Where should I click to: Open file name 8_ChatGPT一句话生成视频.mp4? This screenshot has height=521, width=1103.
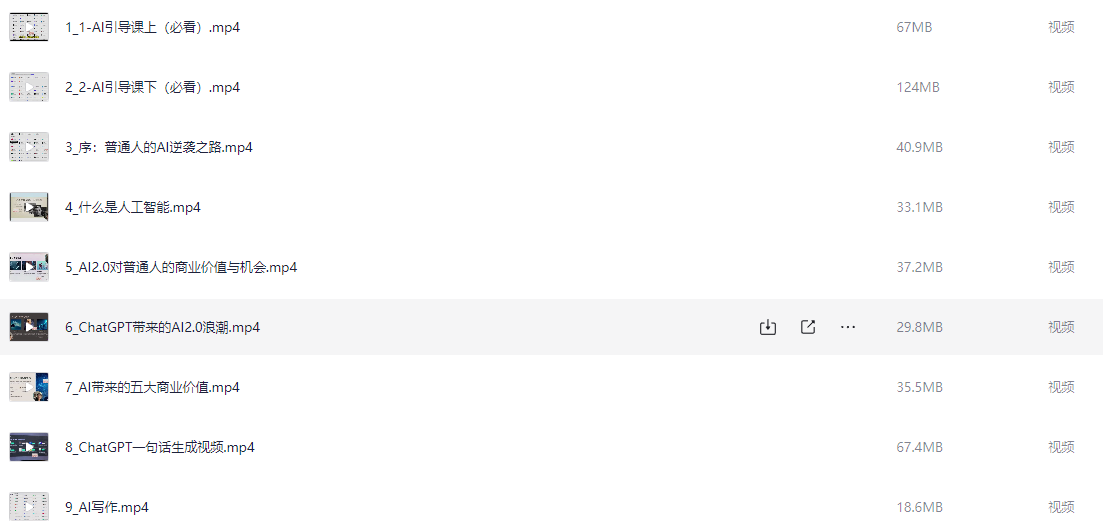tap(160, 447)
